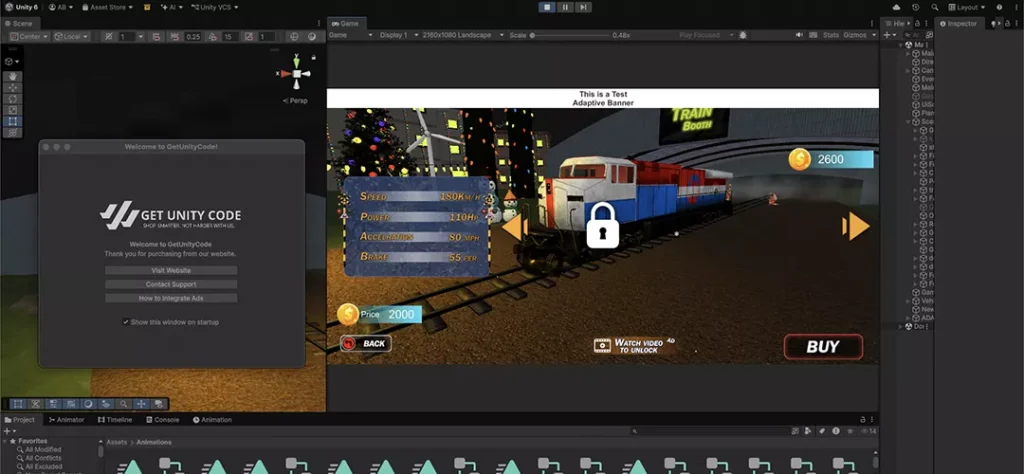
Task: Click the BACK button in game
Action: [366, 343]
